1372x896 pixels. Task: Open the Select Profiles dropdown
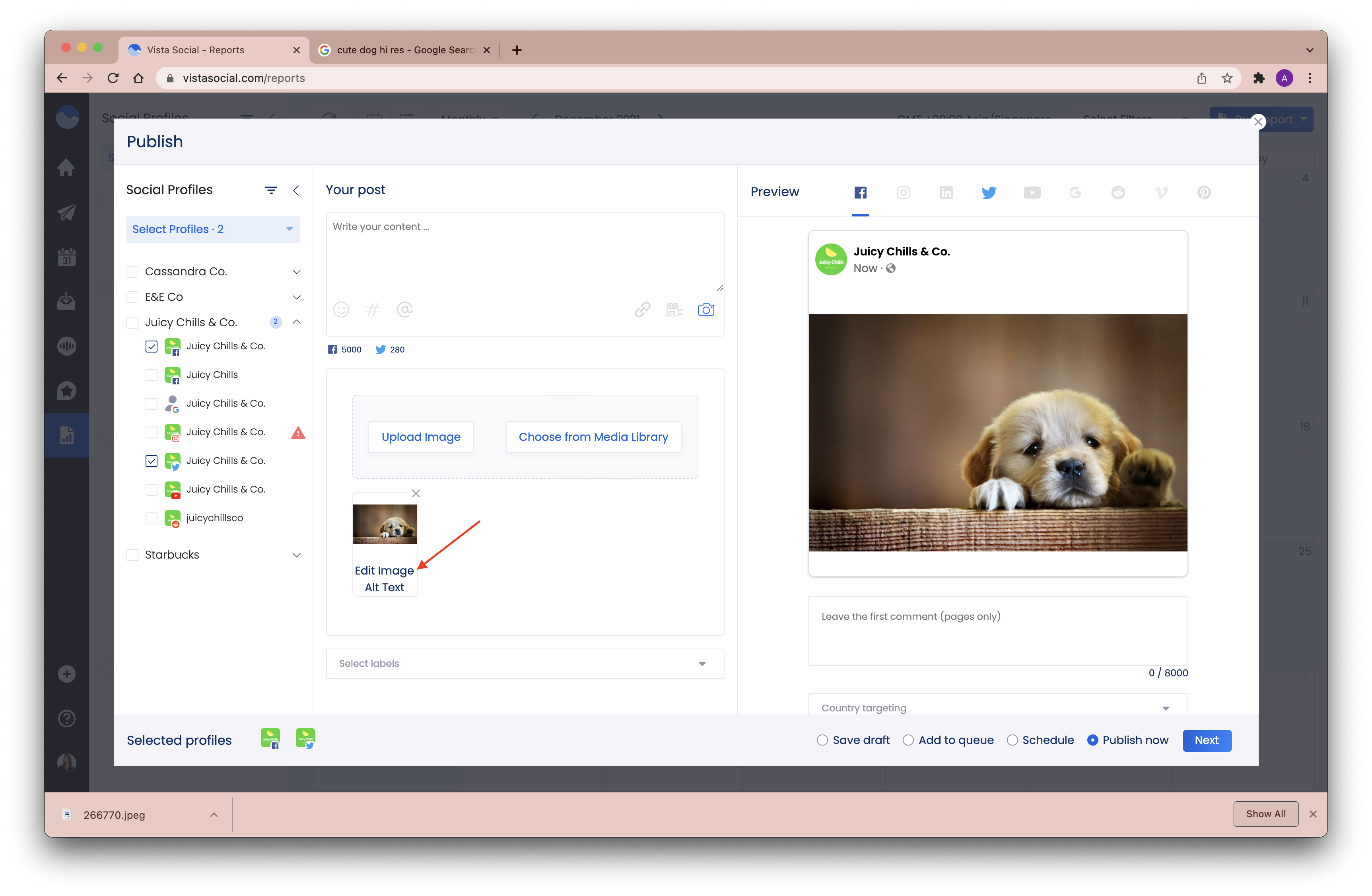tap(213, 230)
